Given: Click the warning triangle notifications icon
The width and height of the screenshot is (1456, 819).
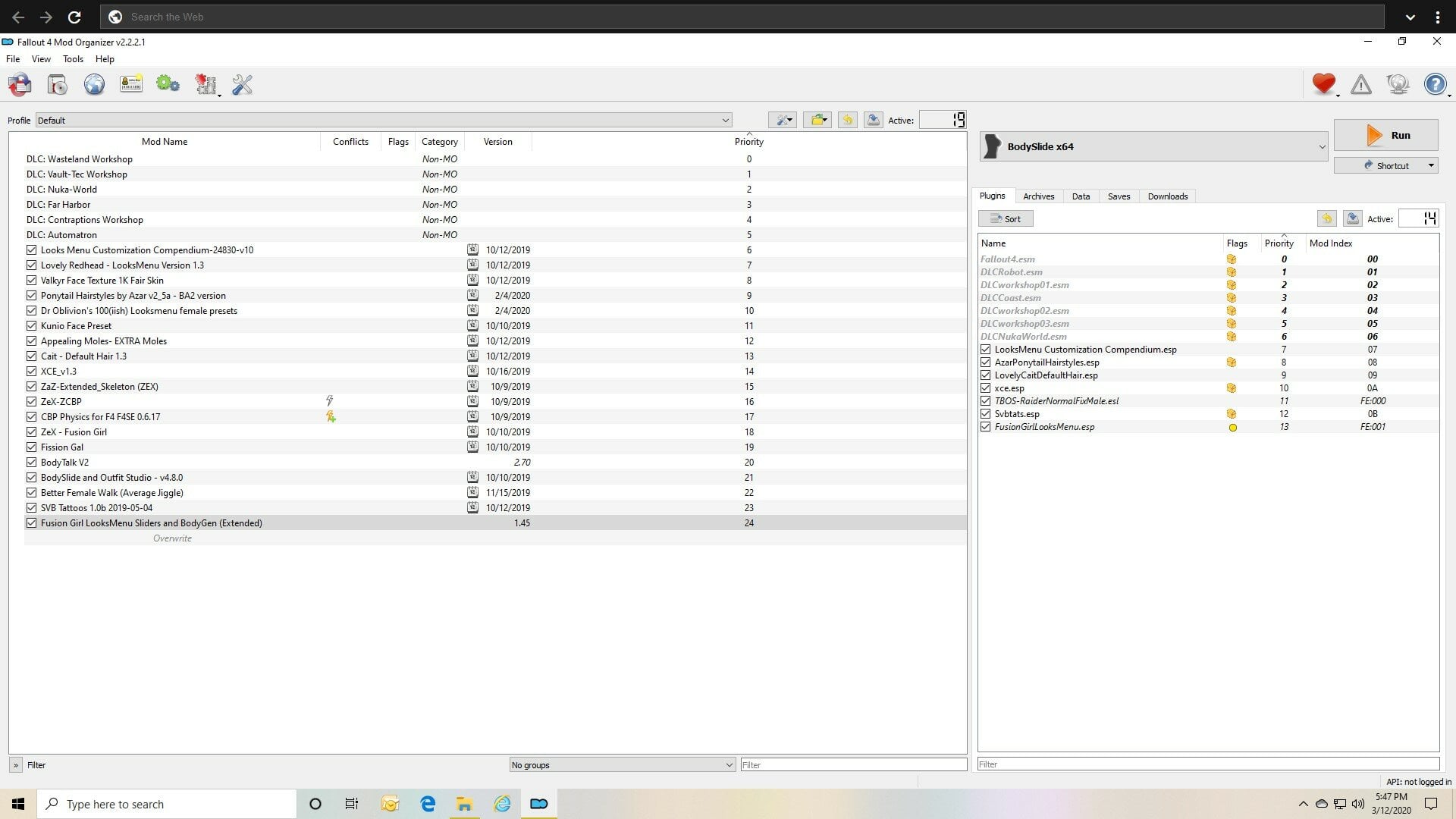Looking at the screenshot, I should coord(1360,84).
